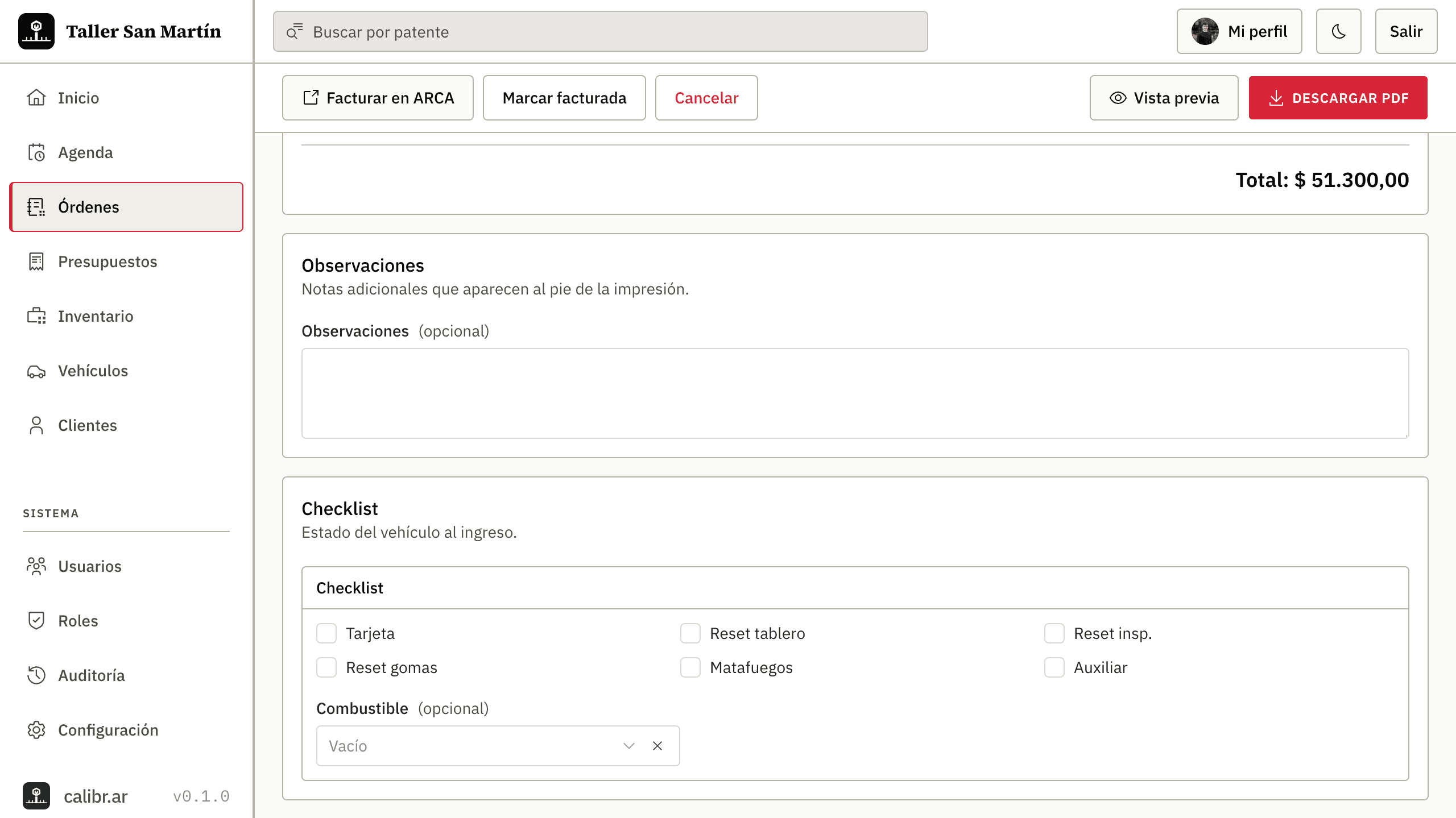Image resolution: width=1456 pixels, height=818 pixels.
Task: Toggle dark mode moon icon
Action: click(1338, 31)
